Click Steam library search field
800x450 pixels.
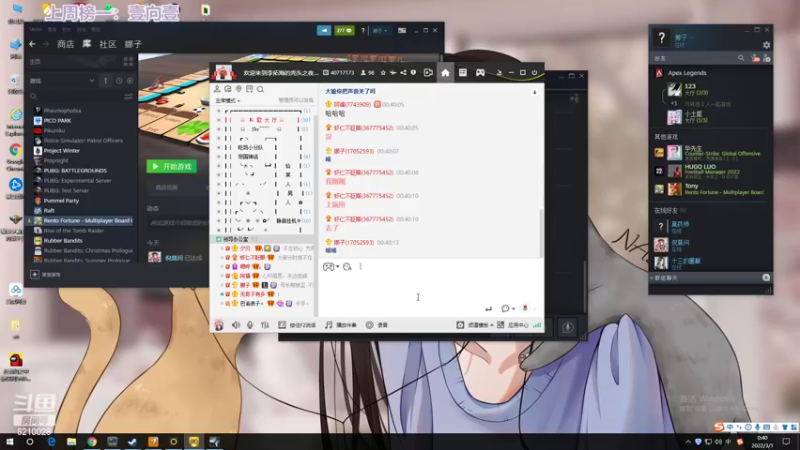pos(76,96)
